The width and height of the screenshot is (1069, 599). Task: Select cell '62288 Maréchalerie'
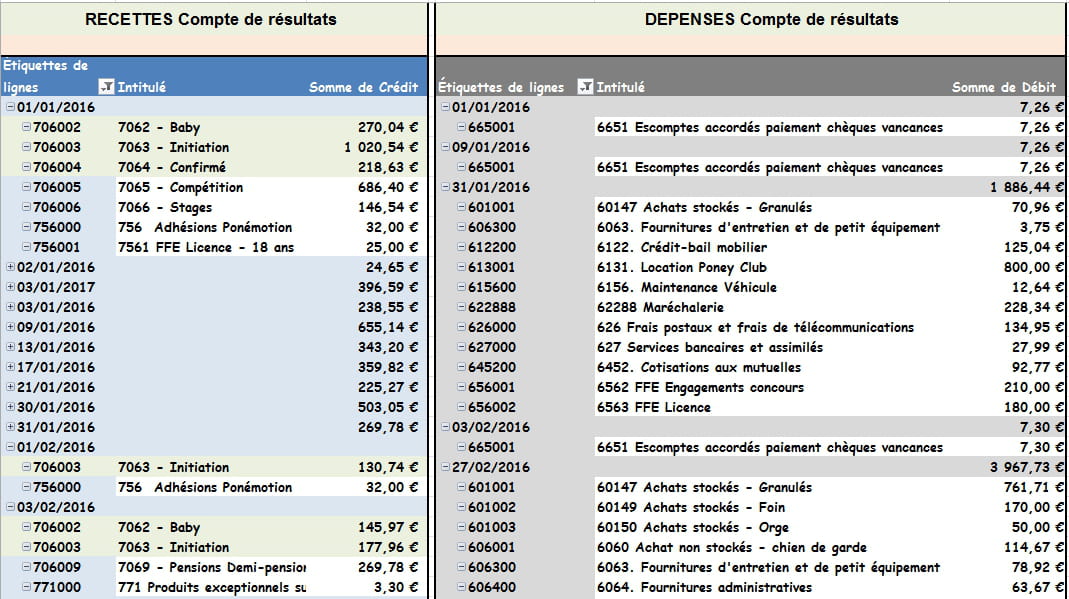click(660, 307)
